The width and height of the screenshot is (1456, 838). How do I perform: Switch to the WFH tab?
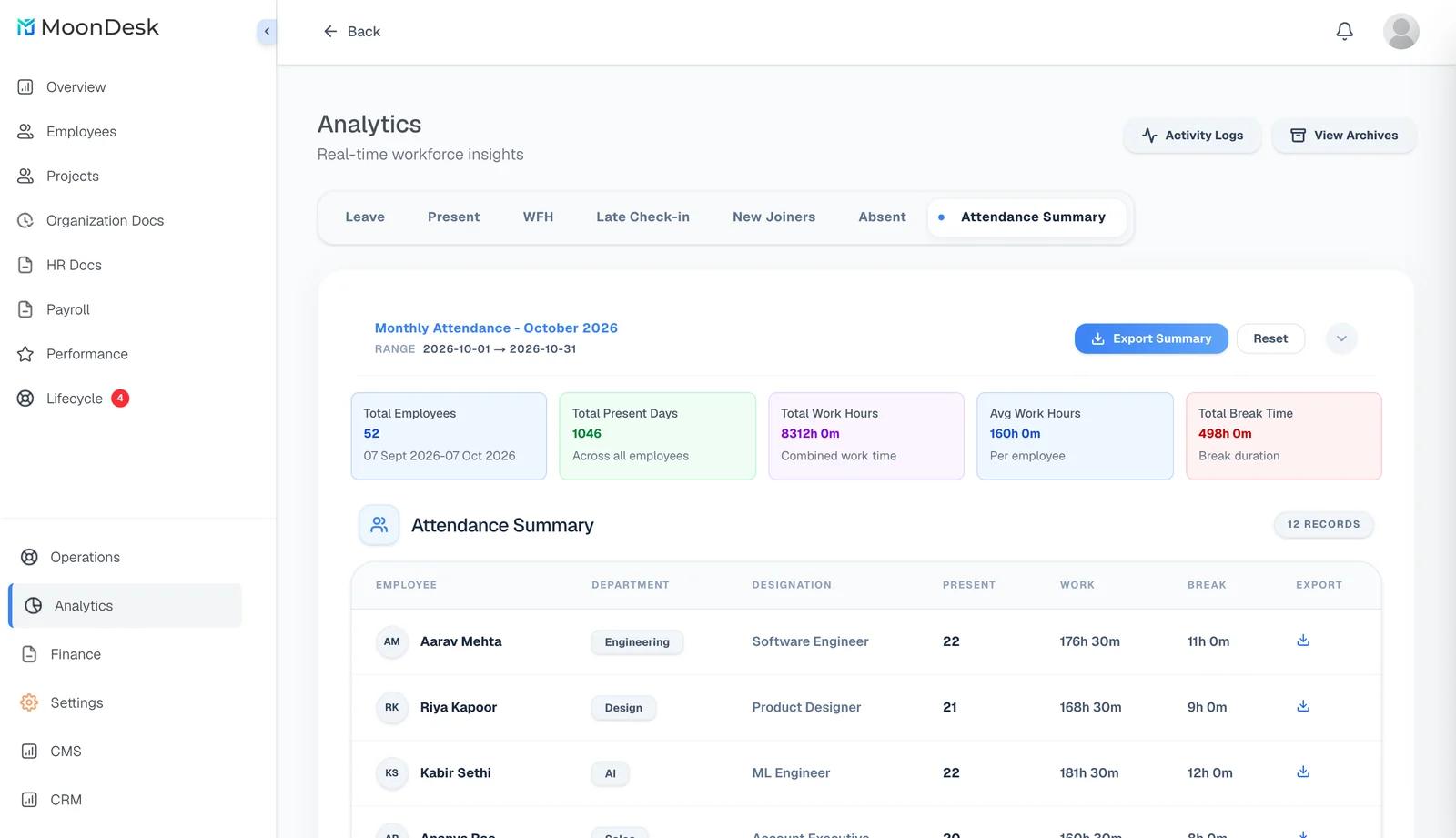click(538, 217)
